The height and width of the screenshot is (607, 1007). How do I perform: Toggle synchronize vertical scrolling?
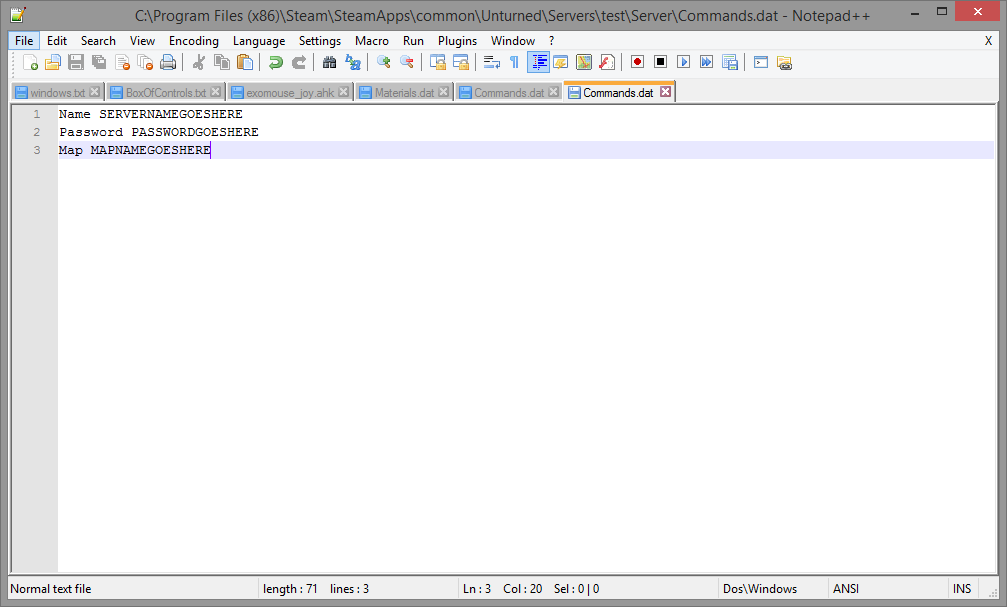point(437,62)
